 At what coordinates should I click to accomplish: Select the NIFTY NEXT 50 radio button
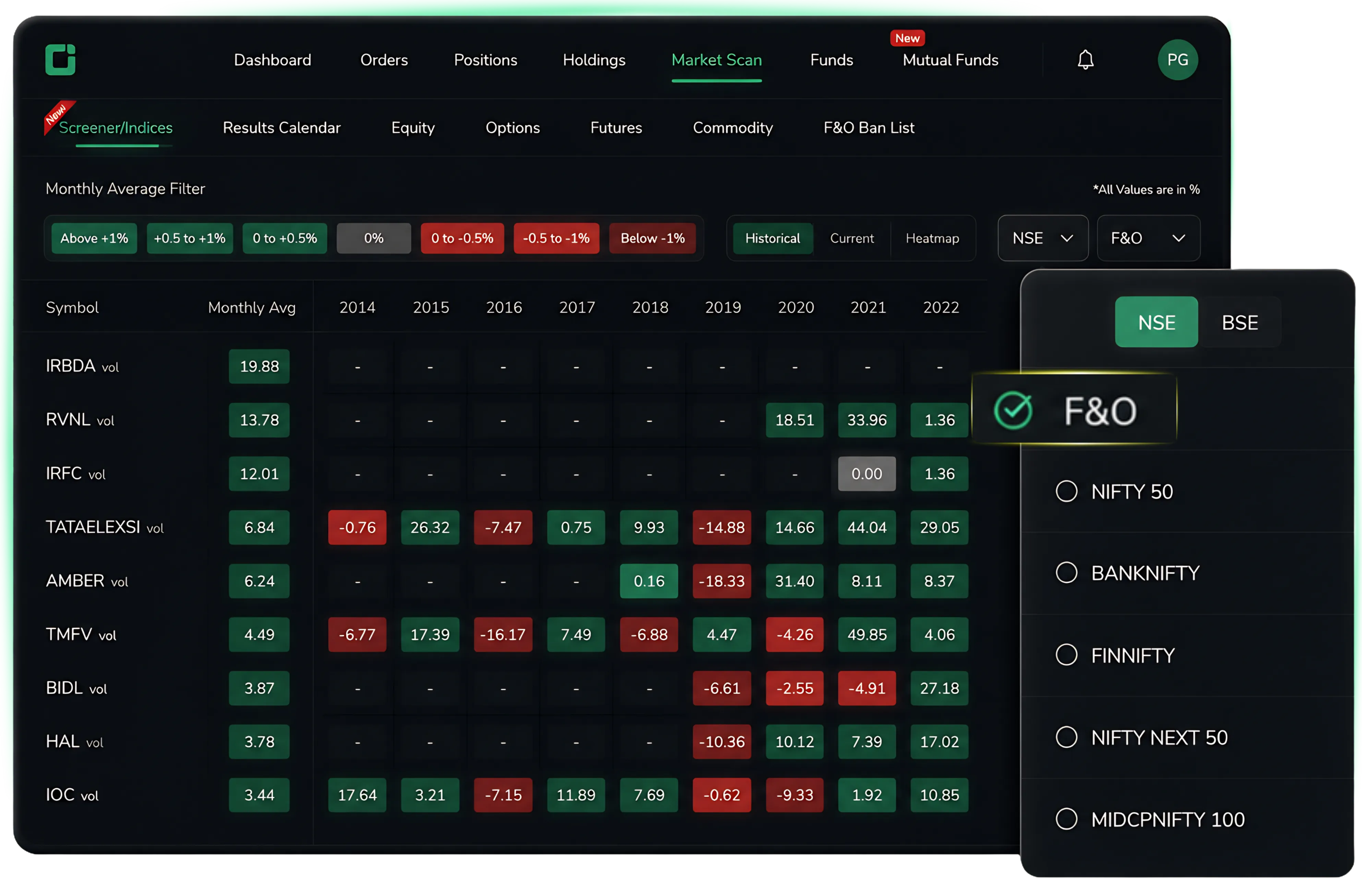tap(1066, 737)
